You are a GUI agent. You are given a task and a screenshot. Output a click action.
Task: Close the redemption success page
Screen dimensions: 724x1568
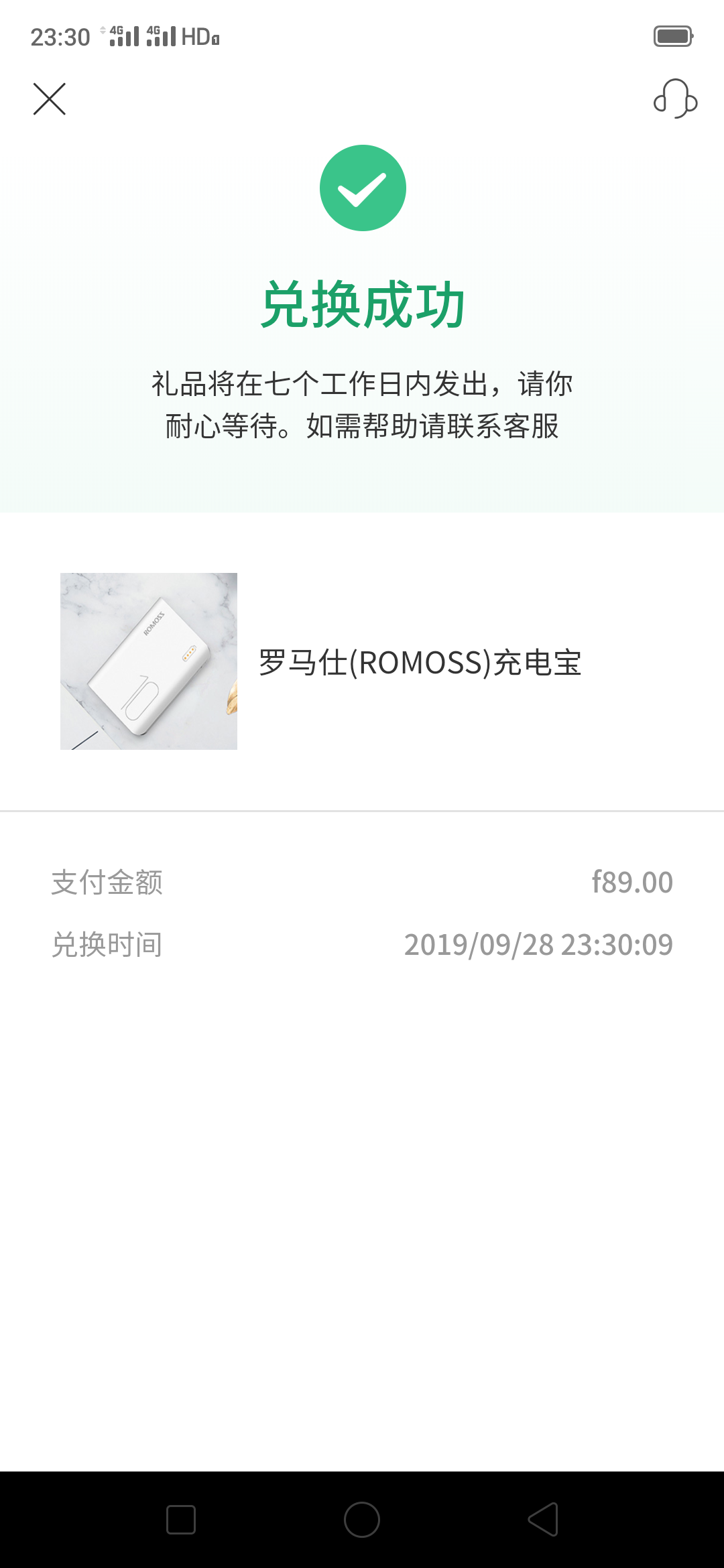[50, 99]
